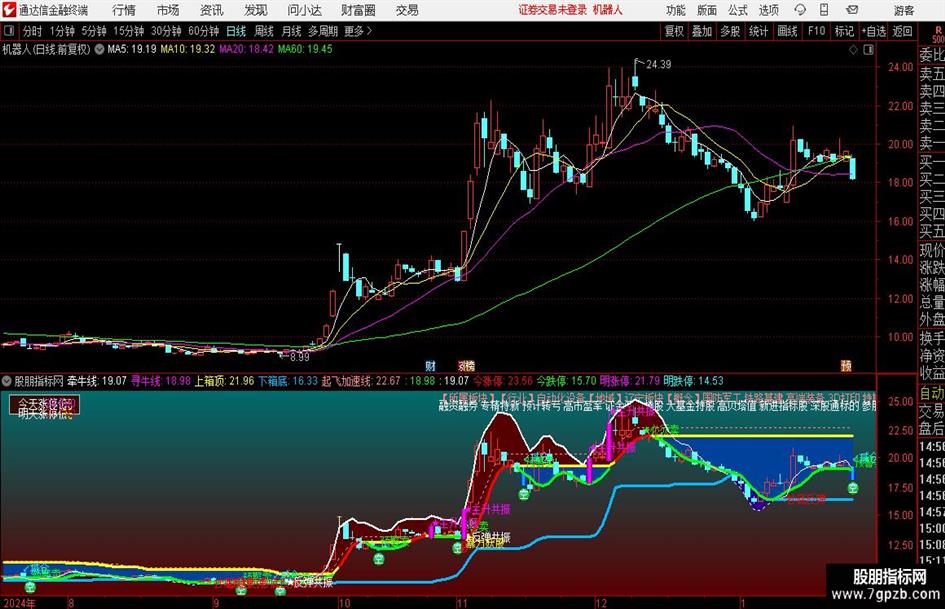Switch to the 1分钟 period tab

tap(62, 31)
